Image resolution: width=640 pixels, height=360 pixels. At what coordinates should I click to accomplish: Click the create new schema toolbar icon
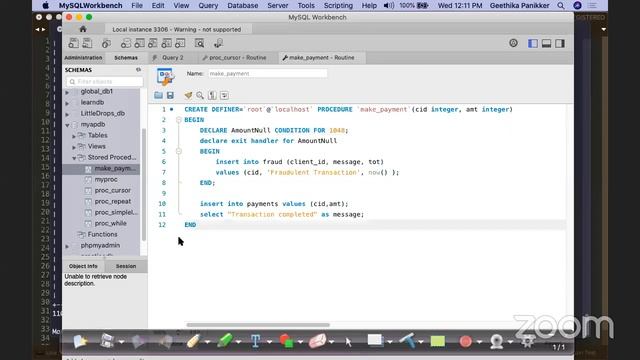126,43
